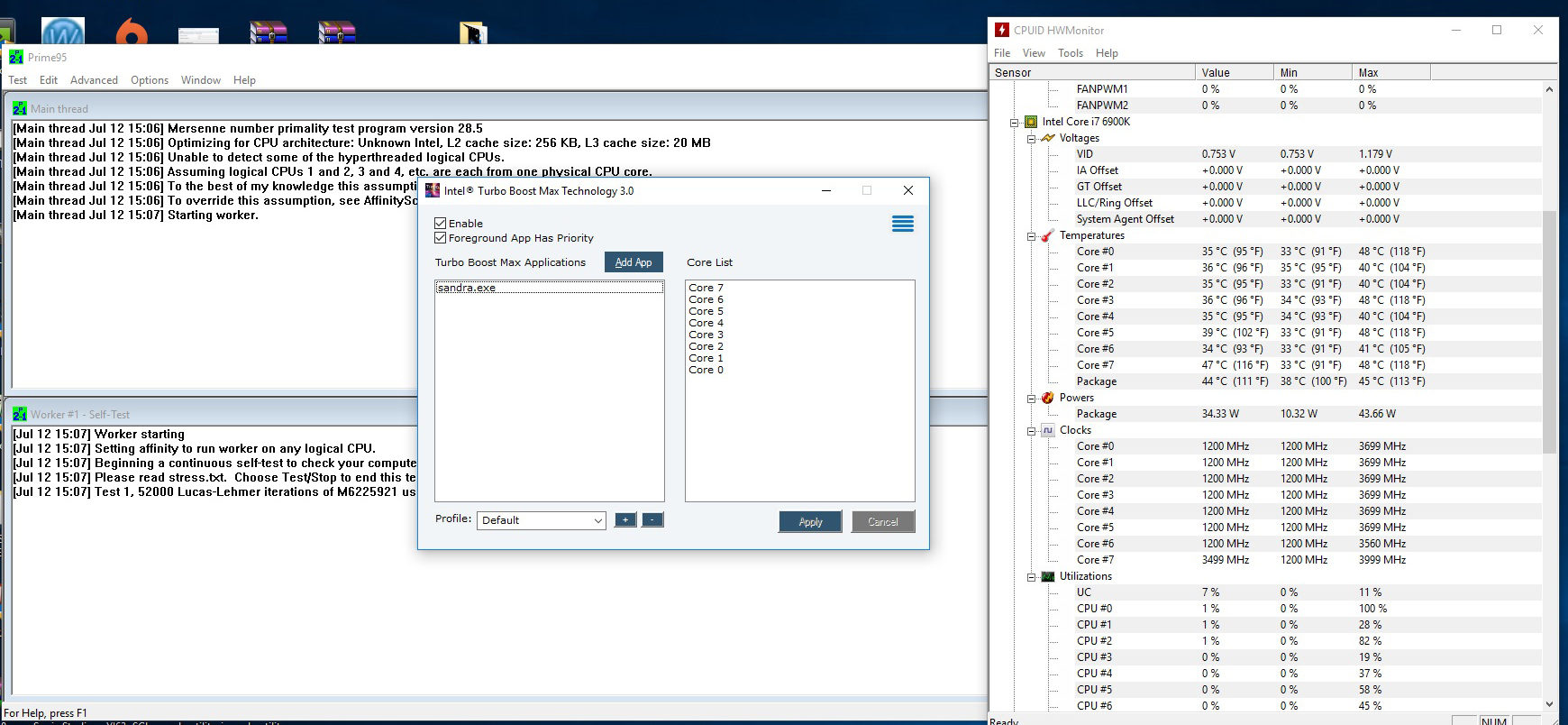Open the second WinRAR archive desktop icon
The width and height of the screenshot is (1568, 725).
pyautogui.click(x=337, y=33)
